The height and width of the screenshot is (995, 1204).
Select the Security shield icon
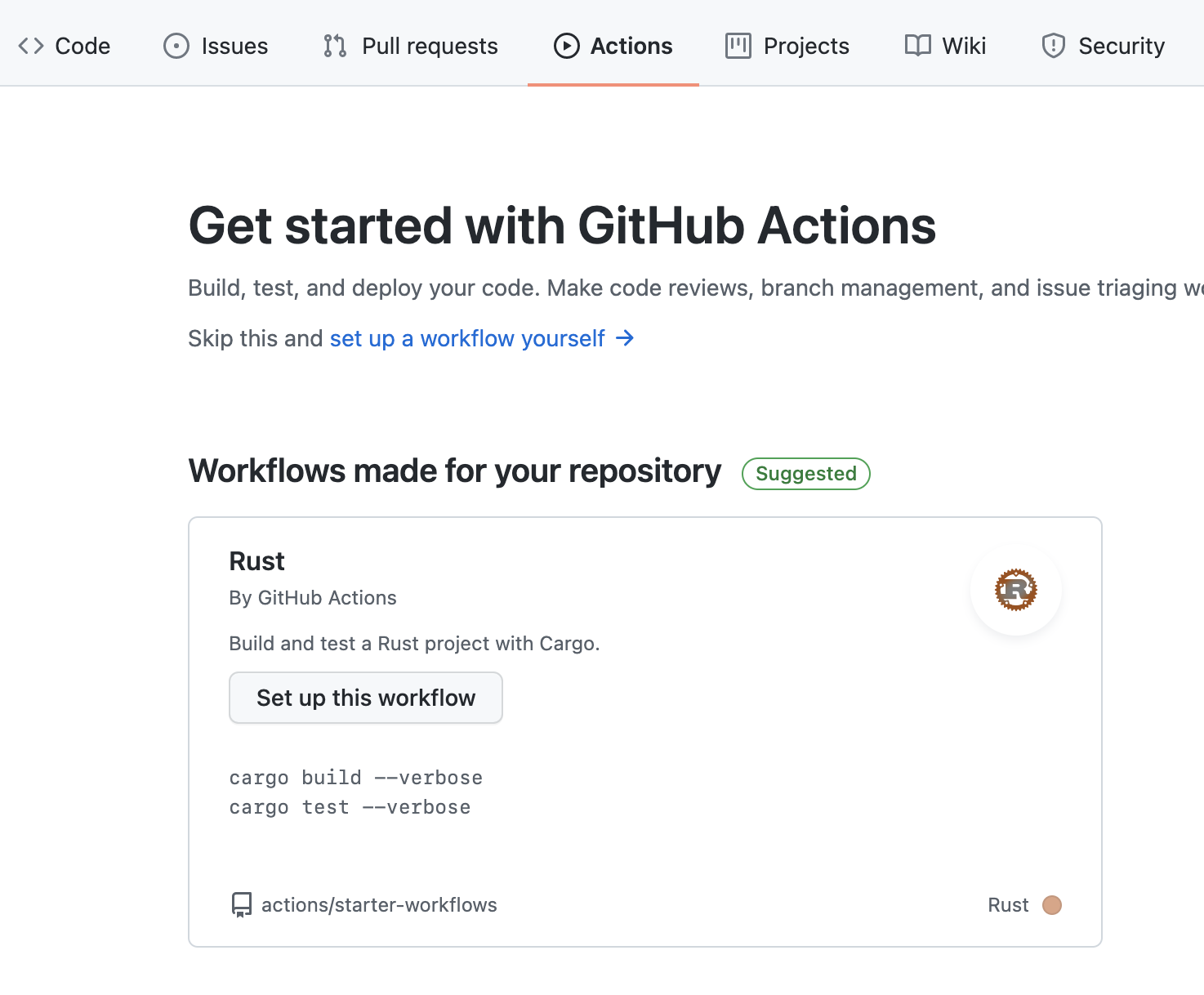tap(1053, 46)
